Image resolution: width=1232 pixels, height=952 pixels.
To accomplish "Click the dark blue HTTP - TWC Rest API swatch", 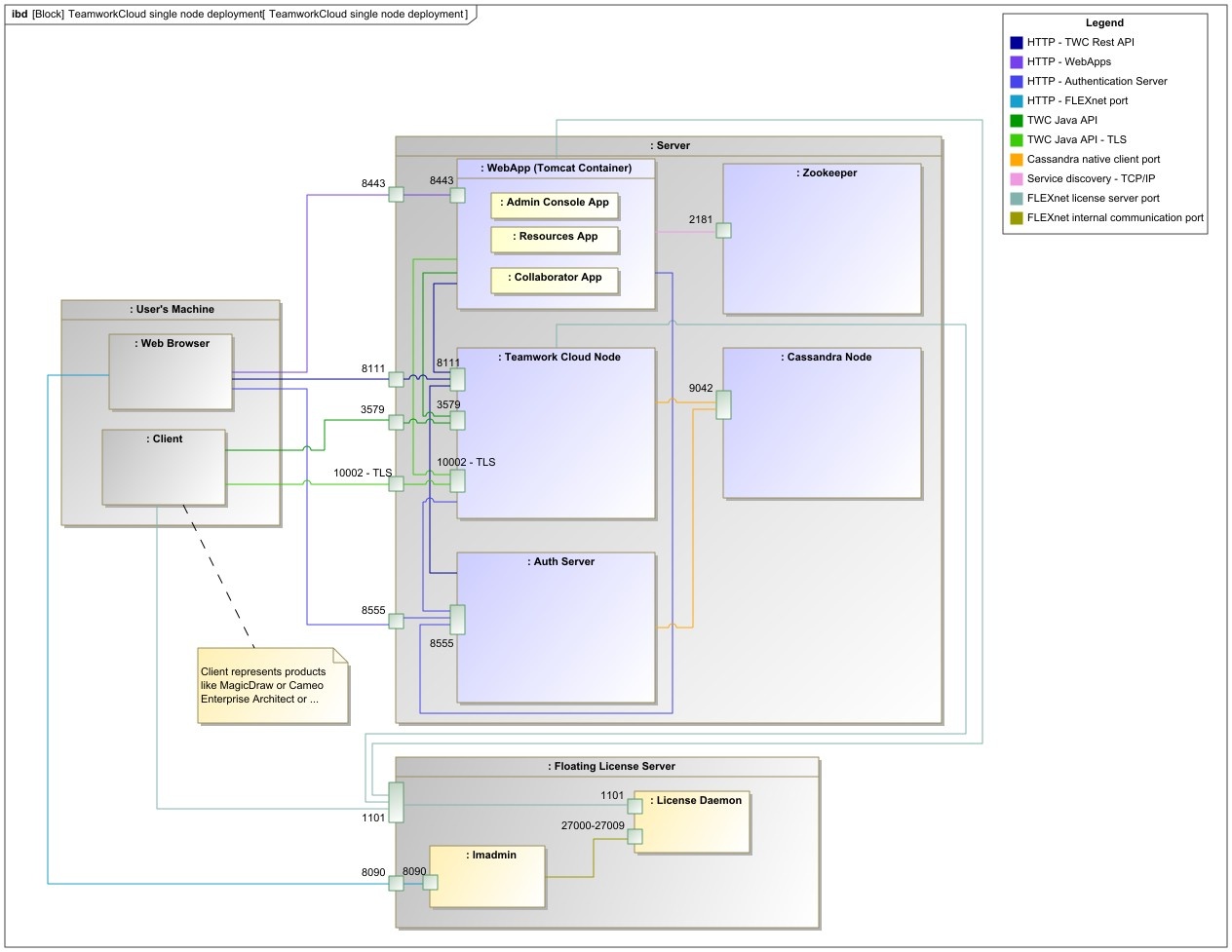I will point(1017,43).
